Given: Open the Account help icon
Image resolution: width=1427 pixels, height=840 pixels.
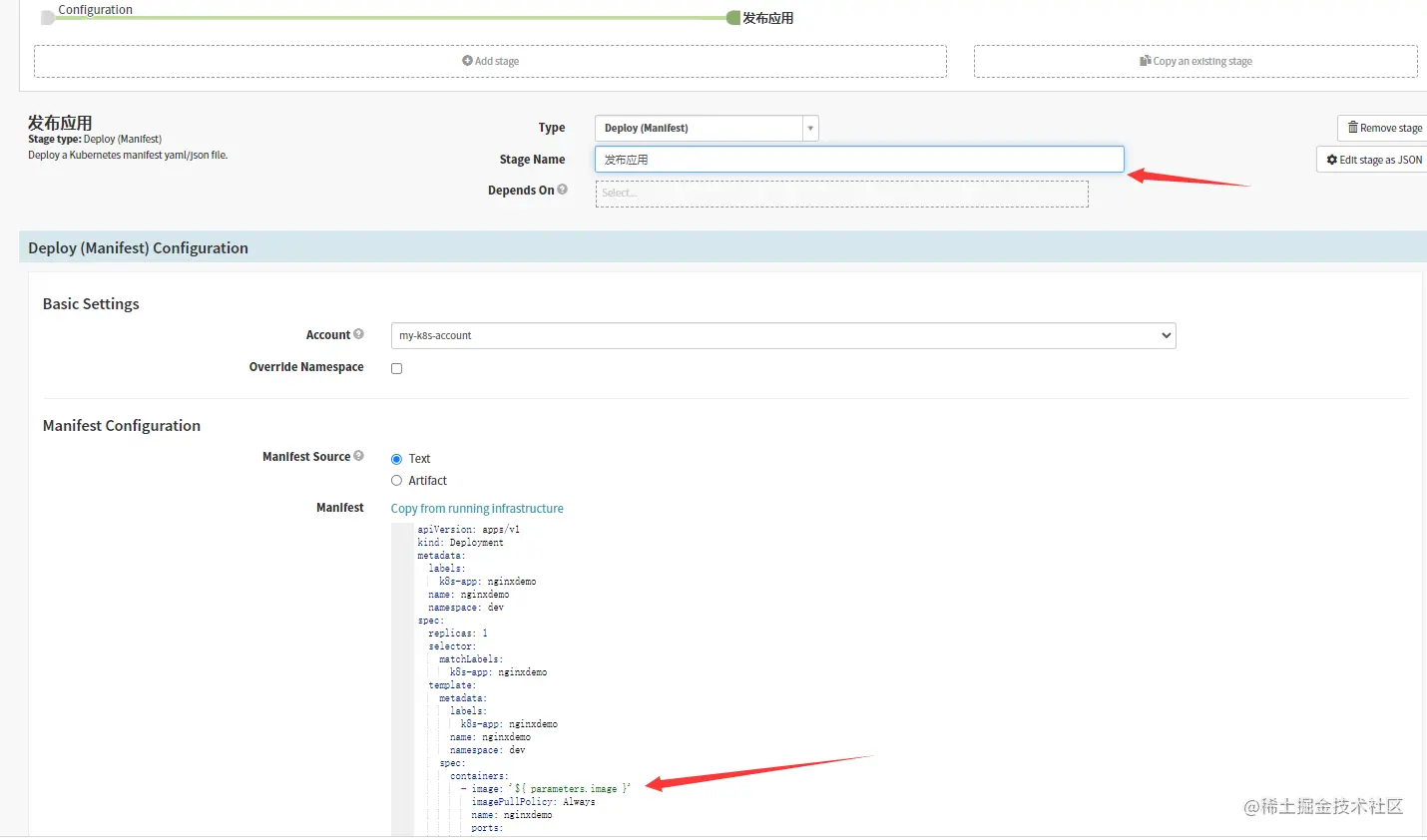Looking at the screenshot, I should pyautogui.click(x=358, y=334).
